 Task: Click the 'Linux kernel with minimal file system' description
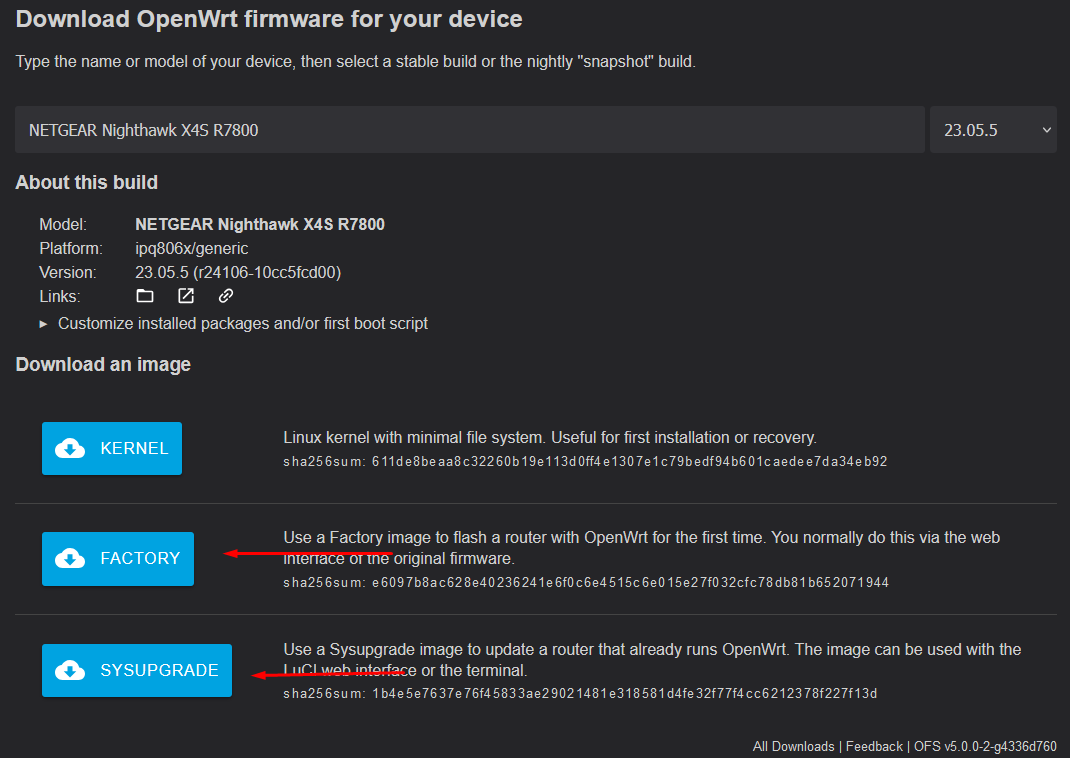[550, 437]
